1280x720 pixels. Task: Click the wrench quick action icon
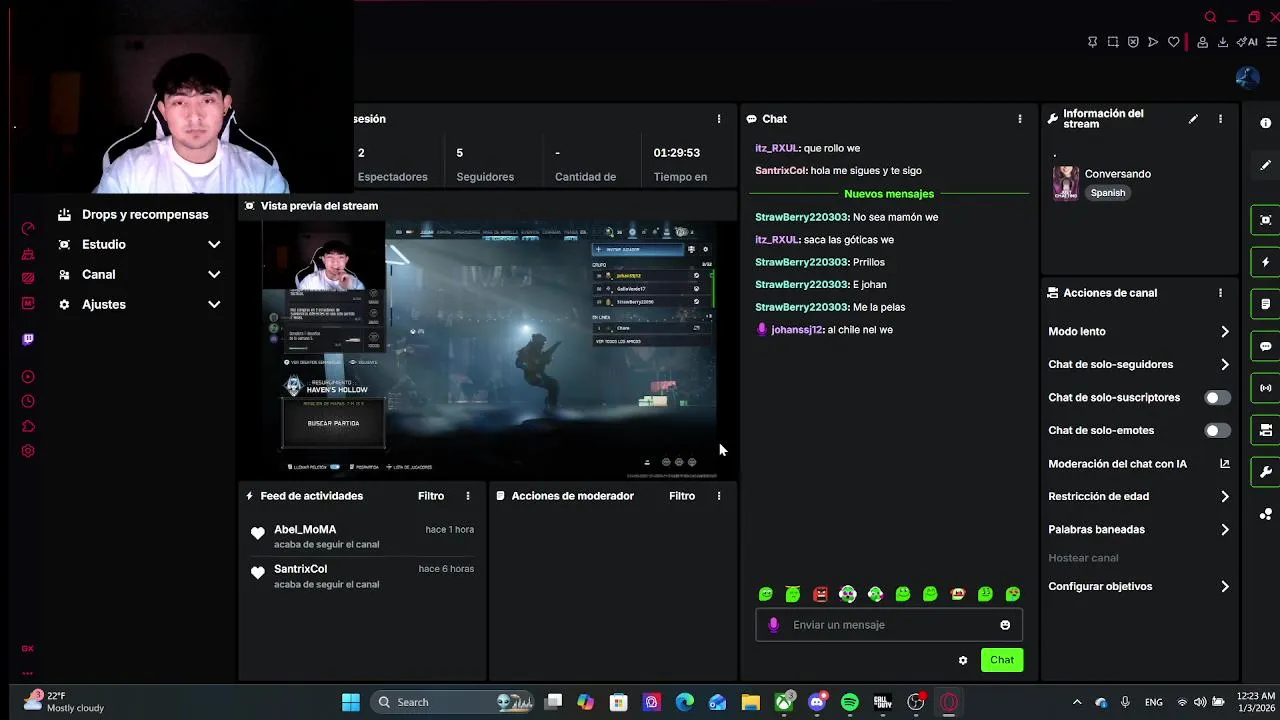pos(1266,472)
